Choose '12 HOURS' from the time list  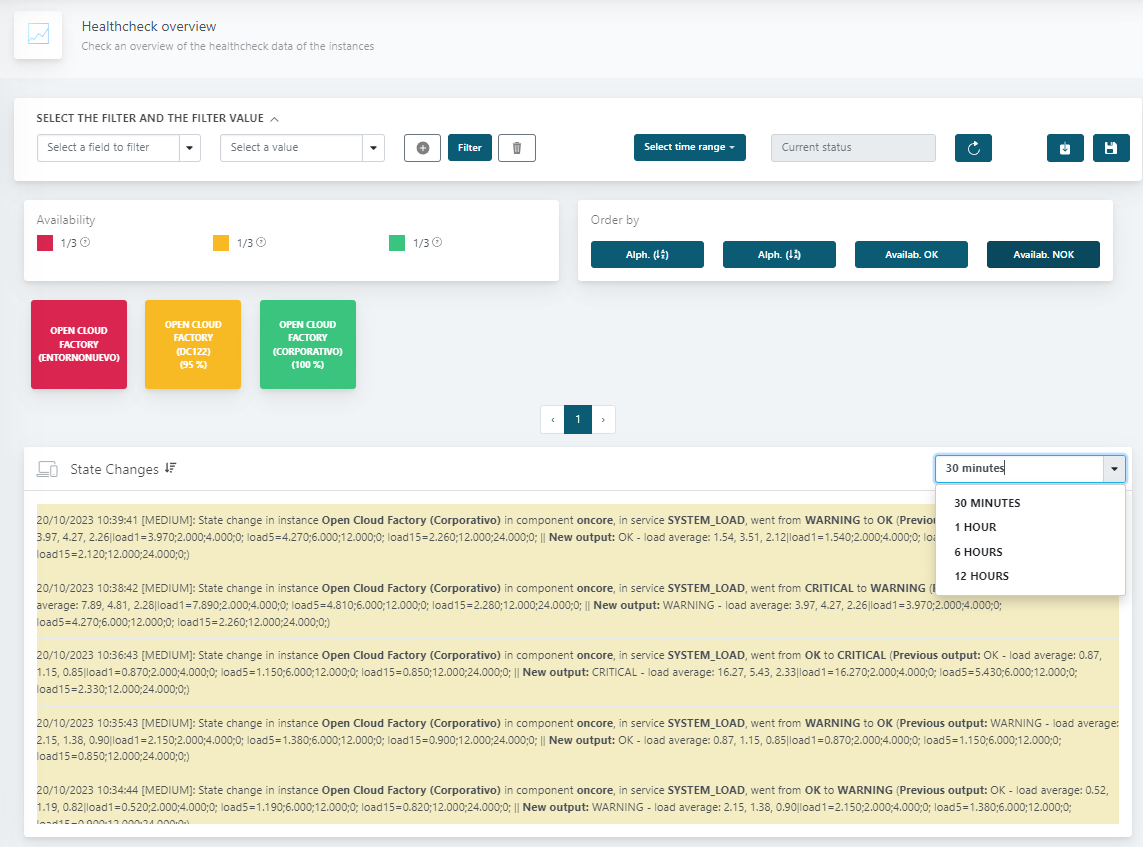tap(981, 576)
